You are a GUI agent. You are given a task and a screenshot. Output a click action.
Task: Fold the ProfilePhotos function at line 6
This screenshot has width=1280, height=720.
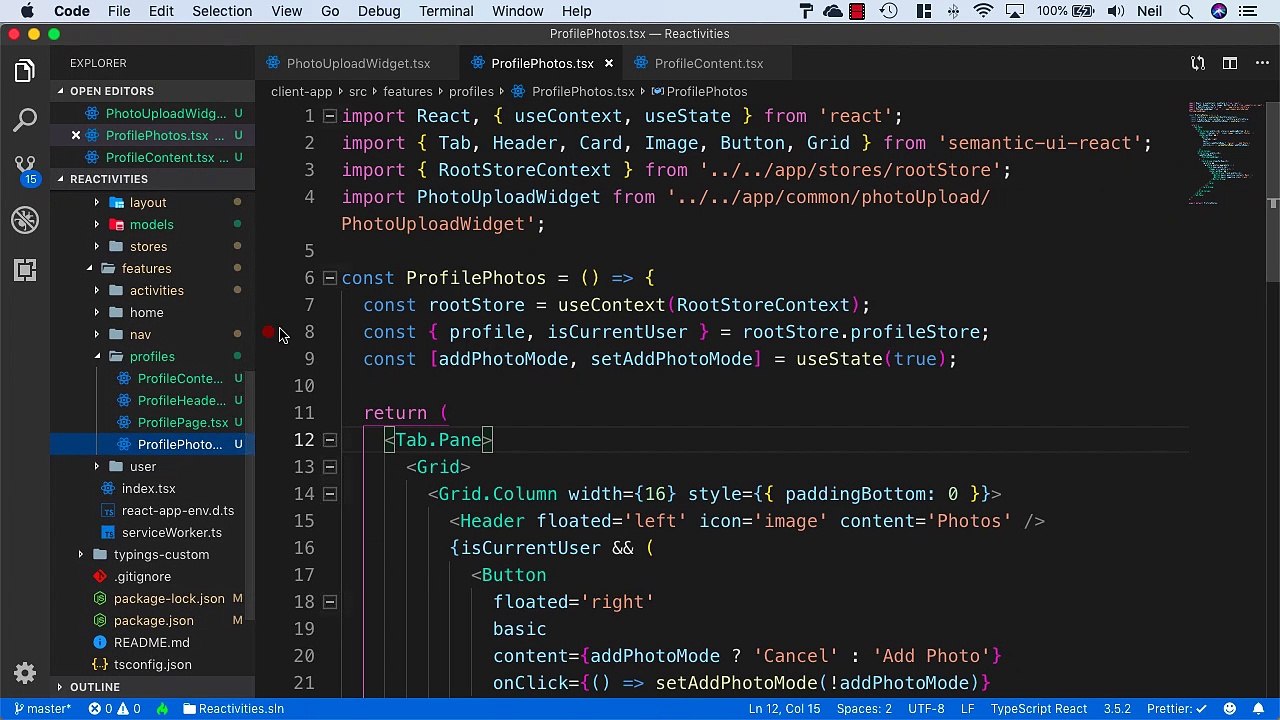pyautogui.click(x=329, y=278)
